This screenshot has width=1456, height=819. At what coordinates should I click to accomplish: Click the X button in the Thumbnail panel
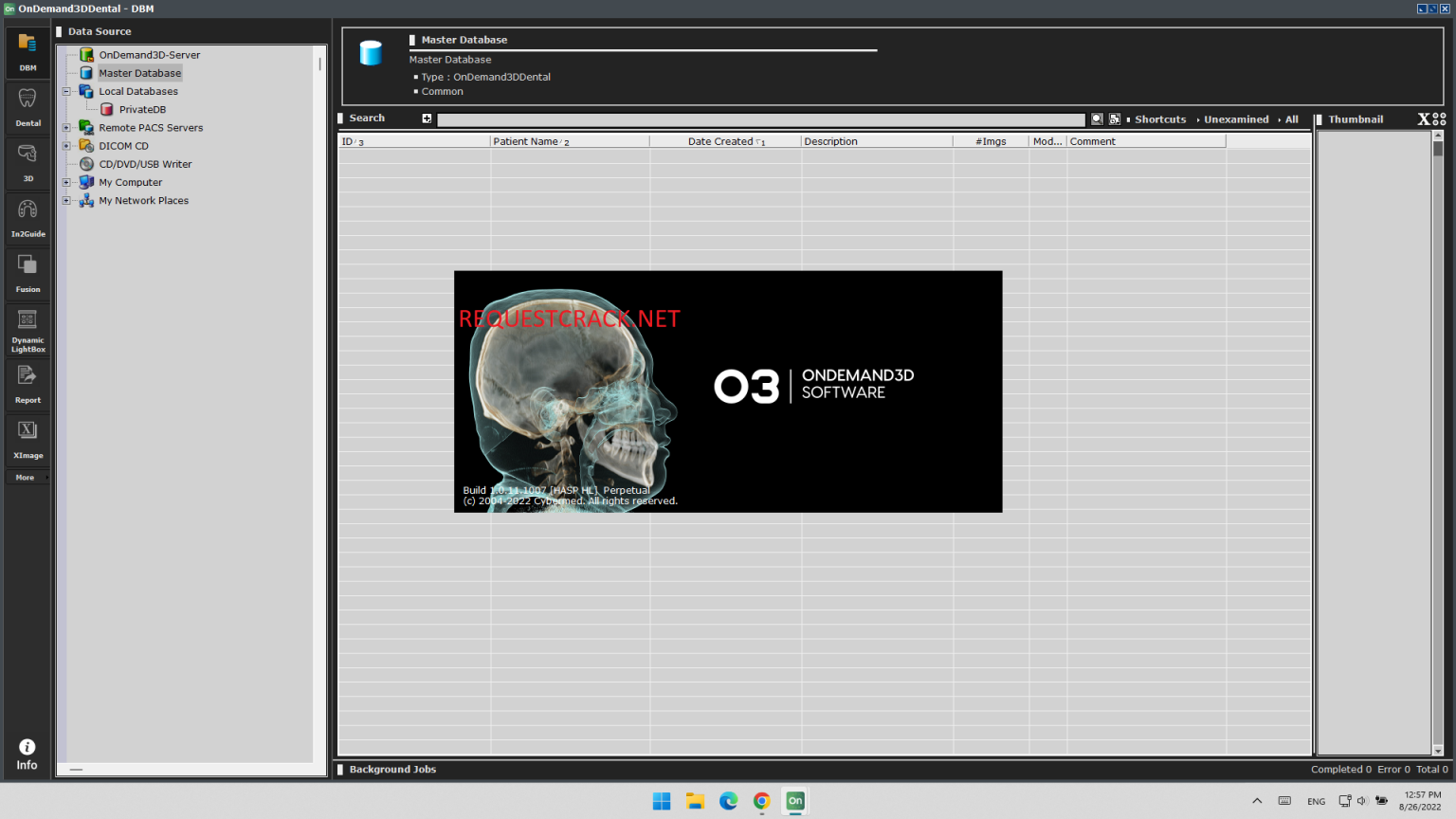click(x=1423, y=118)
